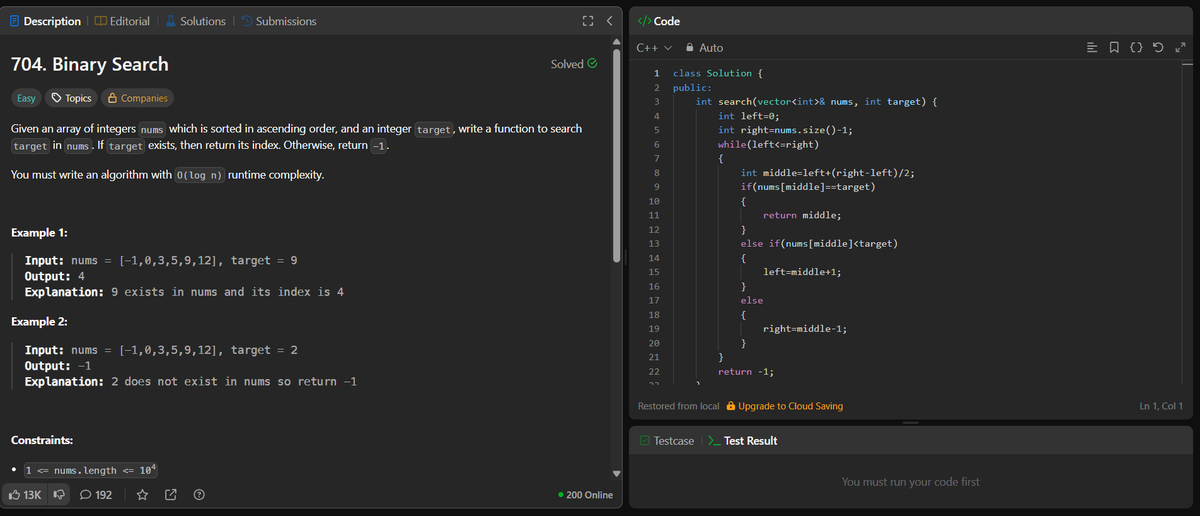View the Submissions tab

[278, 21]
